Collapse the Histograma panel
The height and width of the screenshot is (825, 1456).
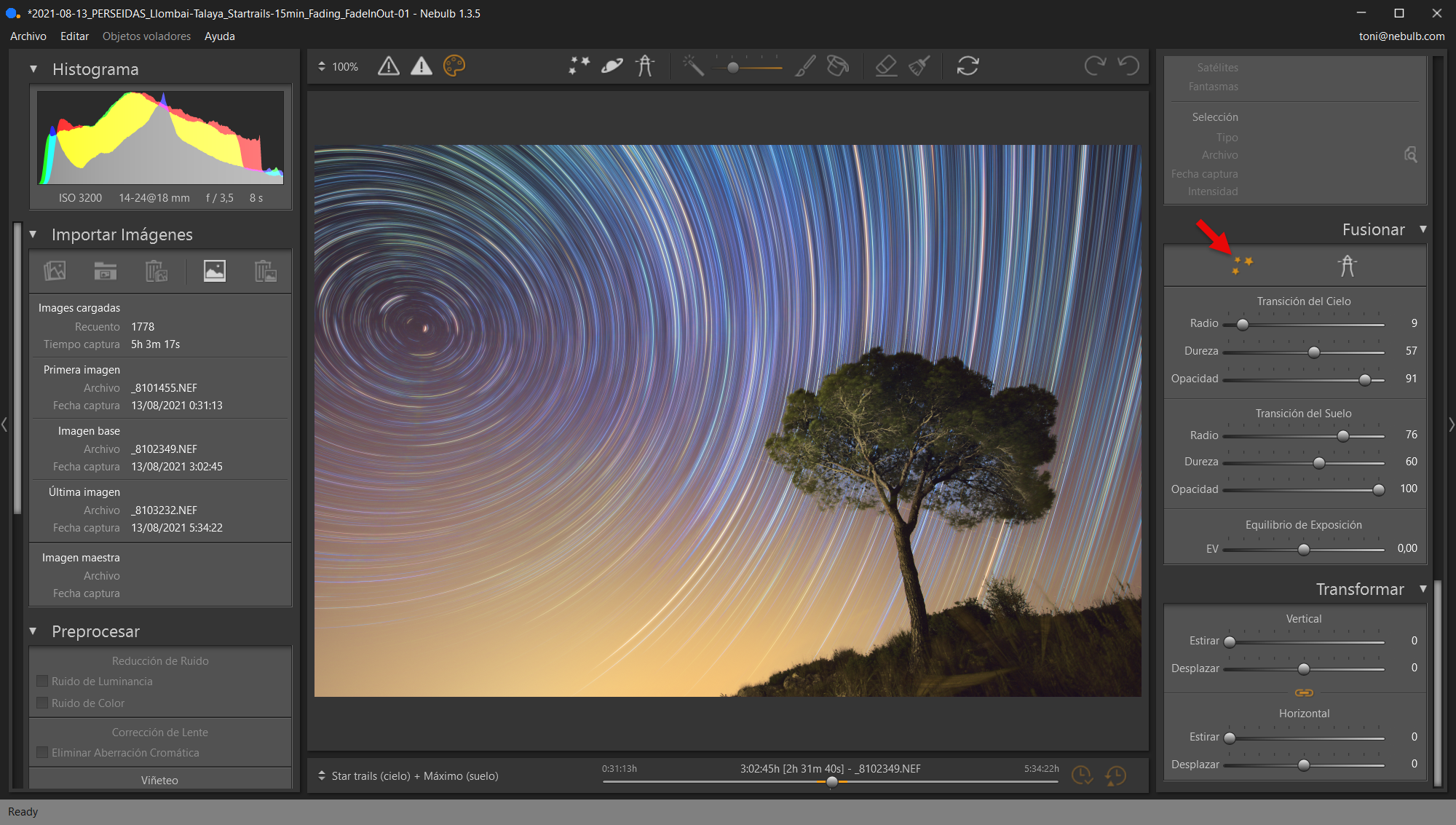click(x=33, y=69)
